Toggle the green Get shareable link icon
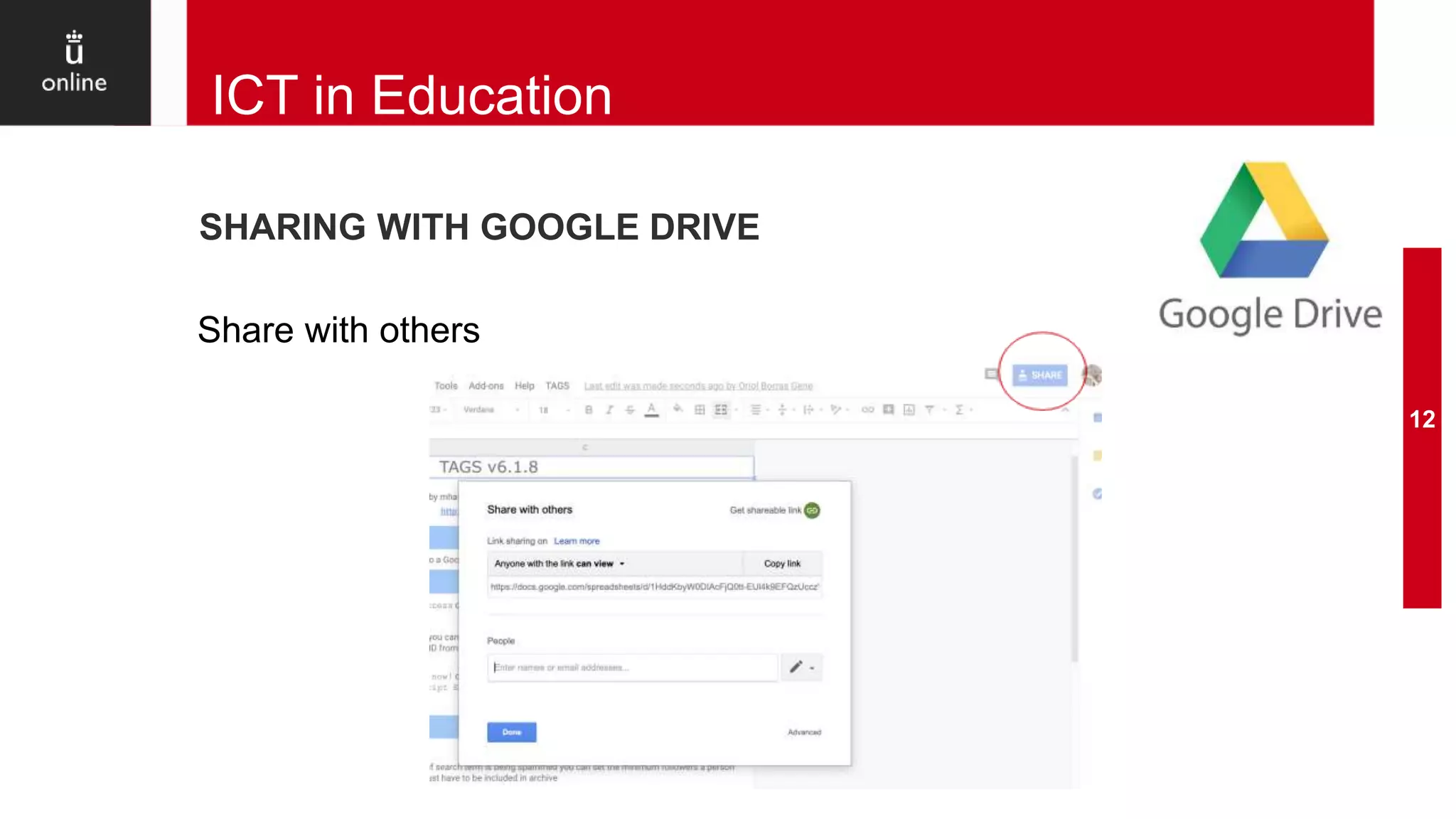The image size is (1456, 819). tap(812, 510)
